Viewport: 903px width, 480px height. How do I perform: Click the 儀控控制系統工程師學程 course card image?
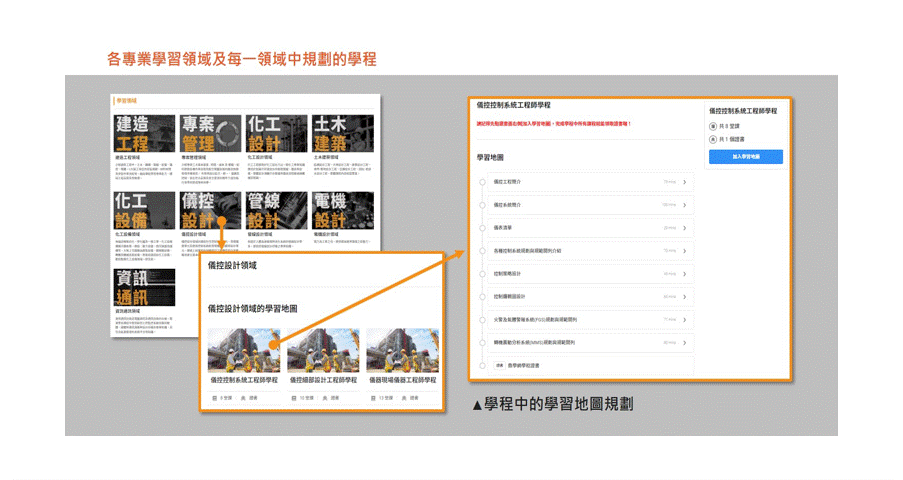pos(244,350)
